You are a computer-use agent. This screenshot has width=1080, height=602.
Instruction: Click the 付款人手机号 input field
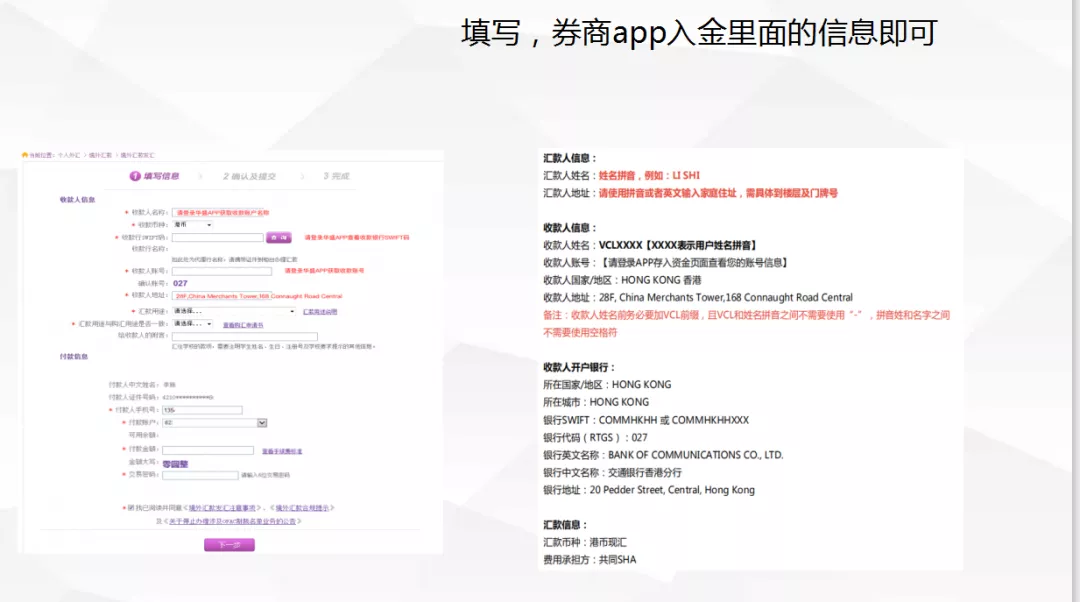[x=203, y=410]
